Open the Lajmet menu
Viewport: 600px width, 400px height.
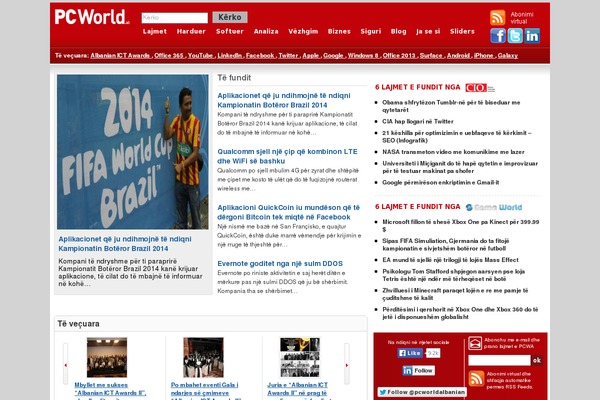[155, 31]
